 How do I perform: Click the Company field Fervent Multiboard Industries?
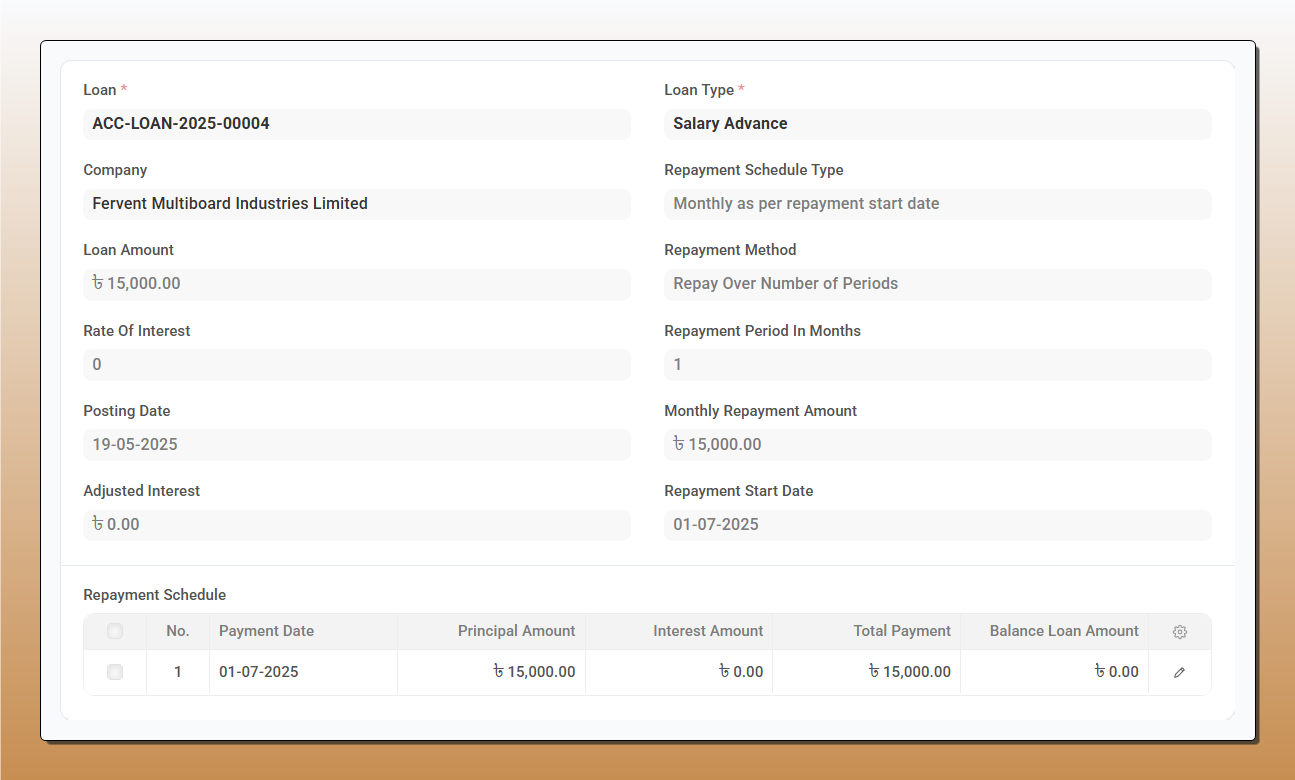click(x=357, y=204)
